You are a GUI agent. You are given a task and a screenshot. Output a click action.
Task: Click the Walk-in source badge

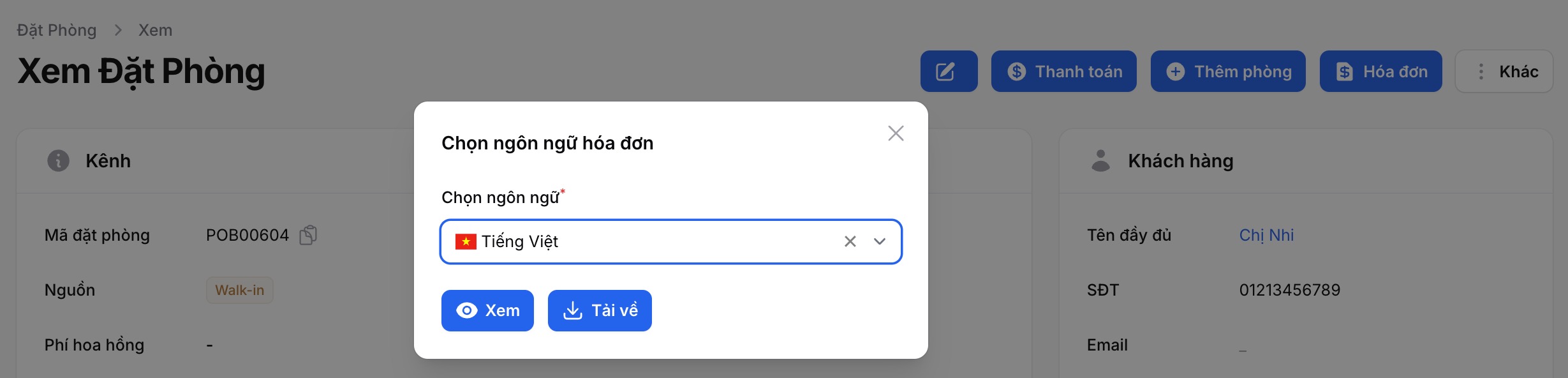tap(239, 290)
